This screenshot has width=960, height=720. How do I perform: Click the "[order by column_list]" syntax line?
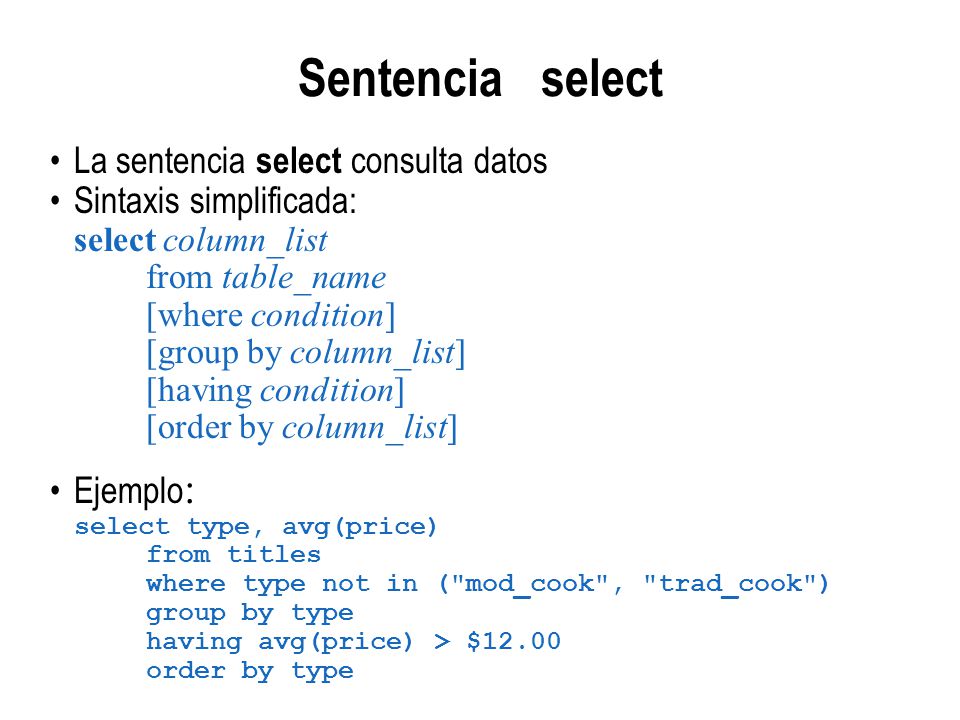[302, 428]
